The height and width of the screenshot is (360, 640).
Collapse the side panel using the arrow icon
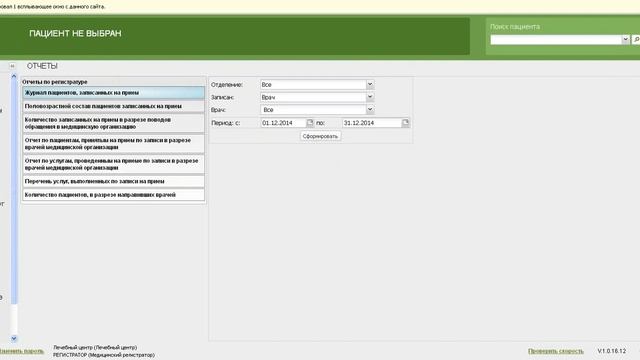[x=12, y=66]
